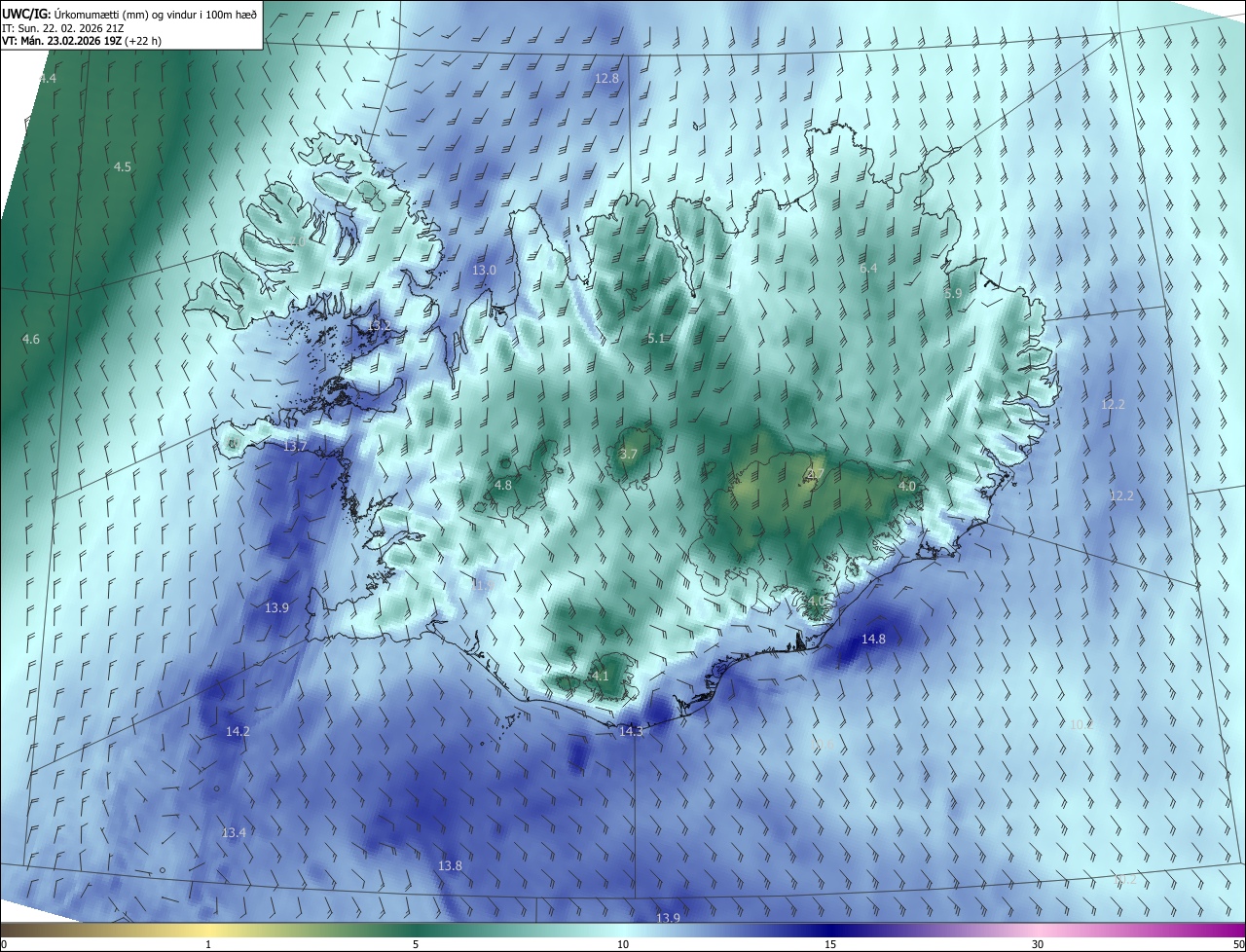Click the "13.0" value label on the map
This screenshot has width=1246, height=952.
click(x=484, y=271)
